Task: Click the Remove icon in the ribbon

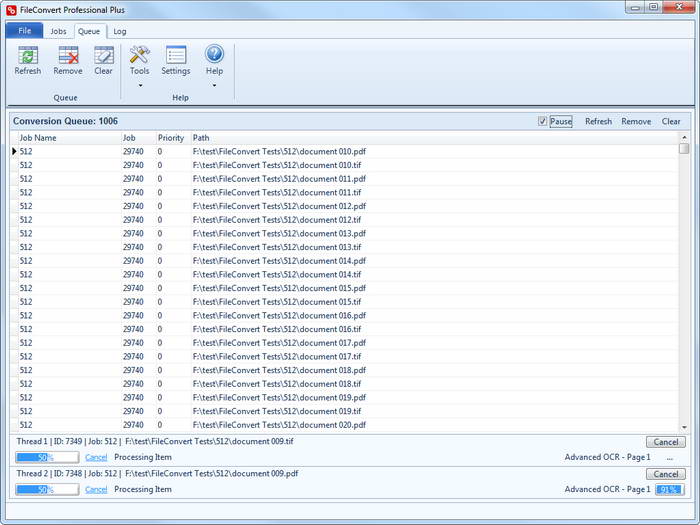Action: click(68, 55)
